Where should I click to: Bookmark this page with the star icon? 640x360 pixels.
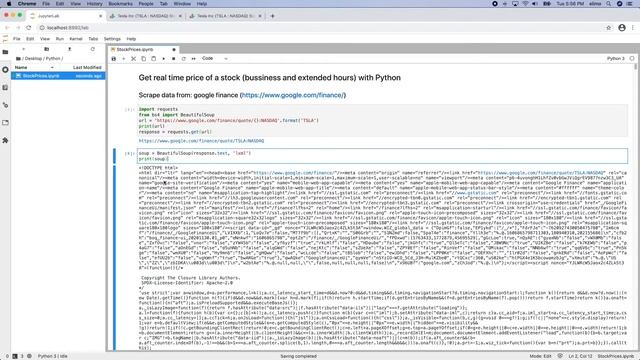609,28
